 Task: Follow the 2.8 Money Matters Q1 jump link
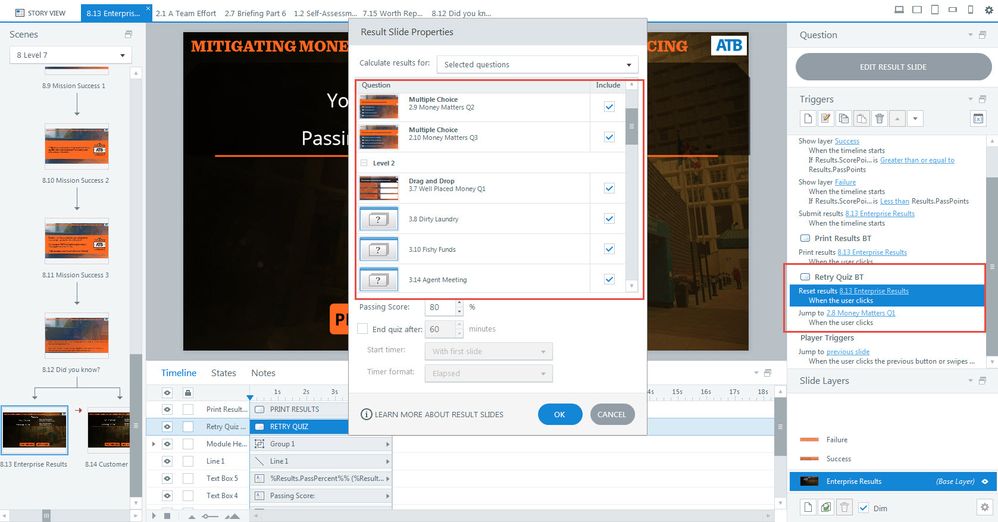[x=861, y=313]
